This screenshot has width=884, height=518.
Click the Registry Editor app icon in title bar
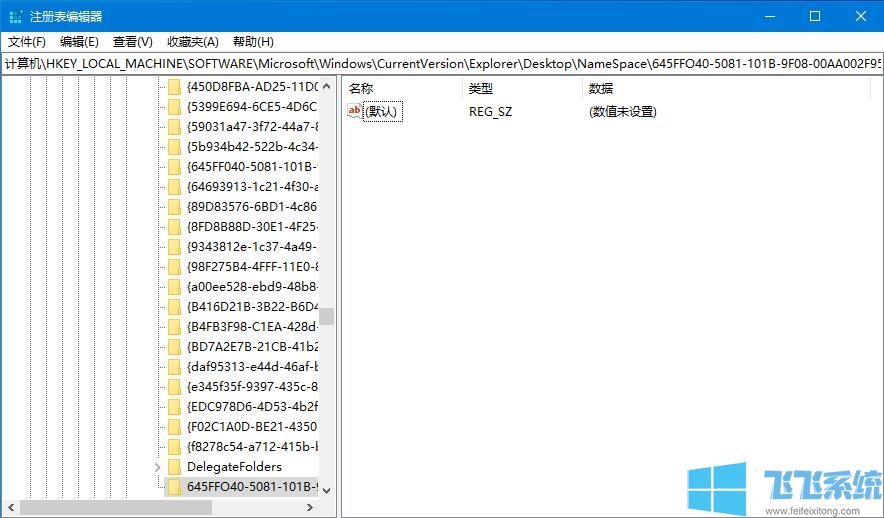click(16, 16)
